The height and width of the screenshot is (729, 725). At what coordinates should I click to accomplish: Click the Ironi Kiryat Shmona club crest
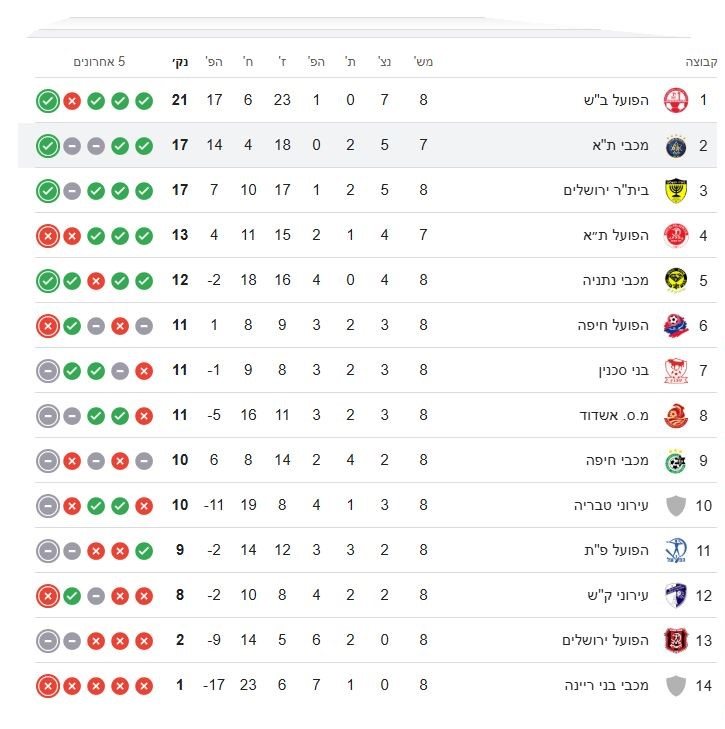677,595
